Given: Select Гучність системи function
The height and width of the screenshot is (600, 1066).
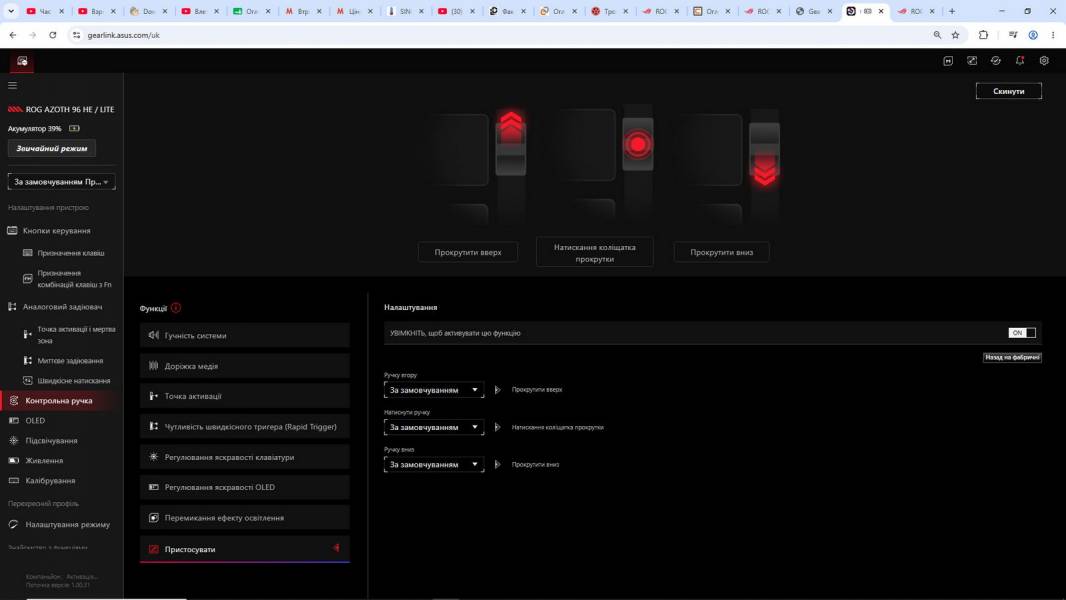Looking at the screenshot, I should pos(245,336).
